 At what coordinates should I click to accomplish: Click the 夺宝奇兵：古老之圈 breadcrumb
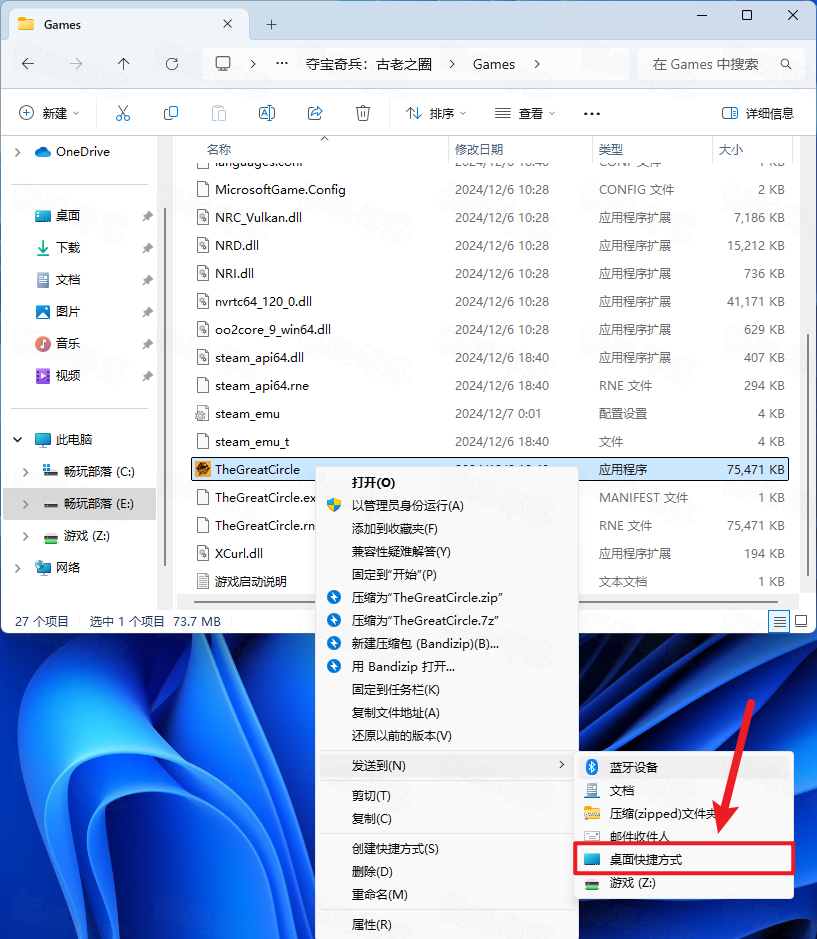(x=368, y=64)
